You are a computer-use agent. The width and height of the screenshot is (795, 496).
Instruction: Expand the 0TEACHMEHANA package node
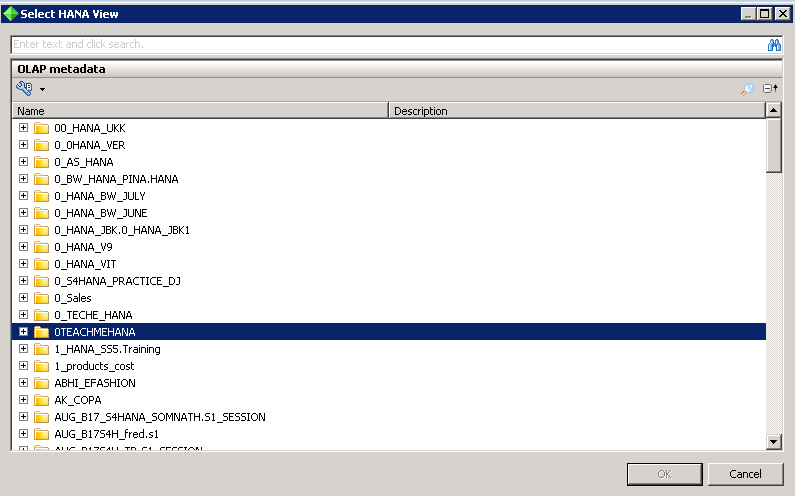tap(23, 332)
